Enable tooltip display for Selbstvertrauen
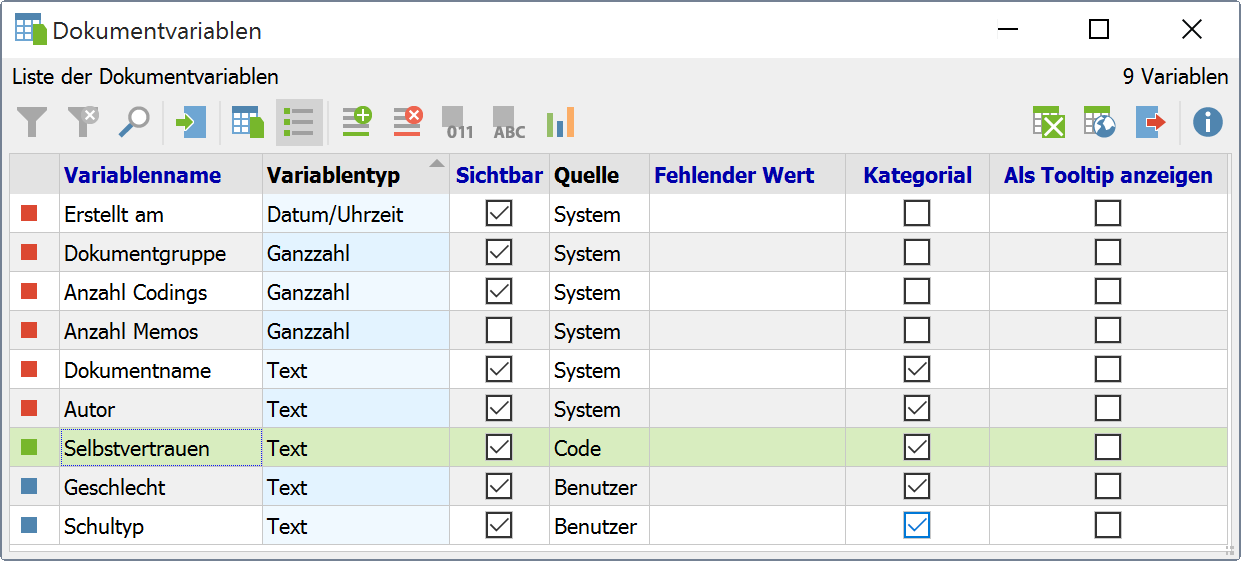 point(1108,447)
